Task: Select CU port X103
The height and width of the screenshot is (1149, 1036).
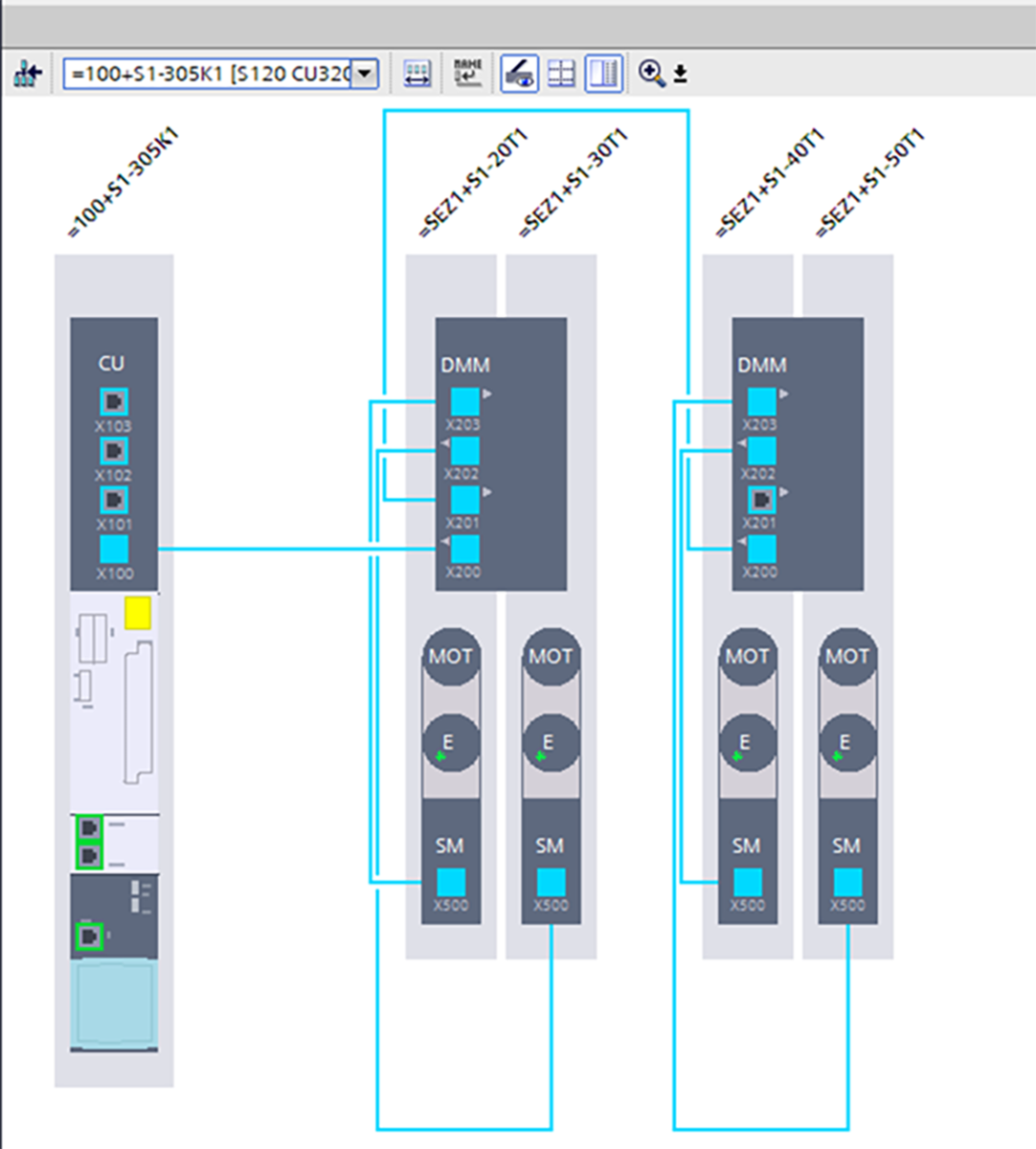Action: coord(114,401)
